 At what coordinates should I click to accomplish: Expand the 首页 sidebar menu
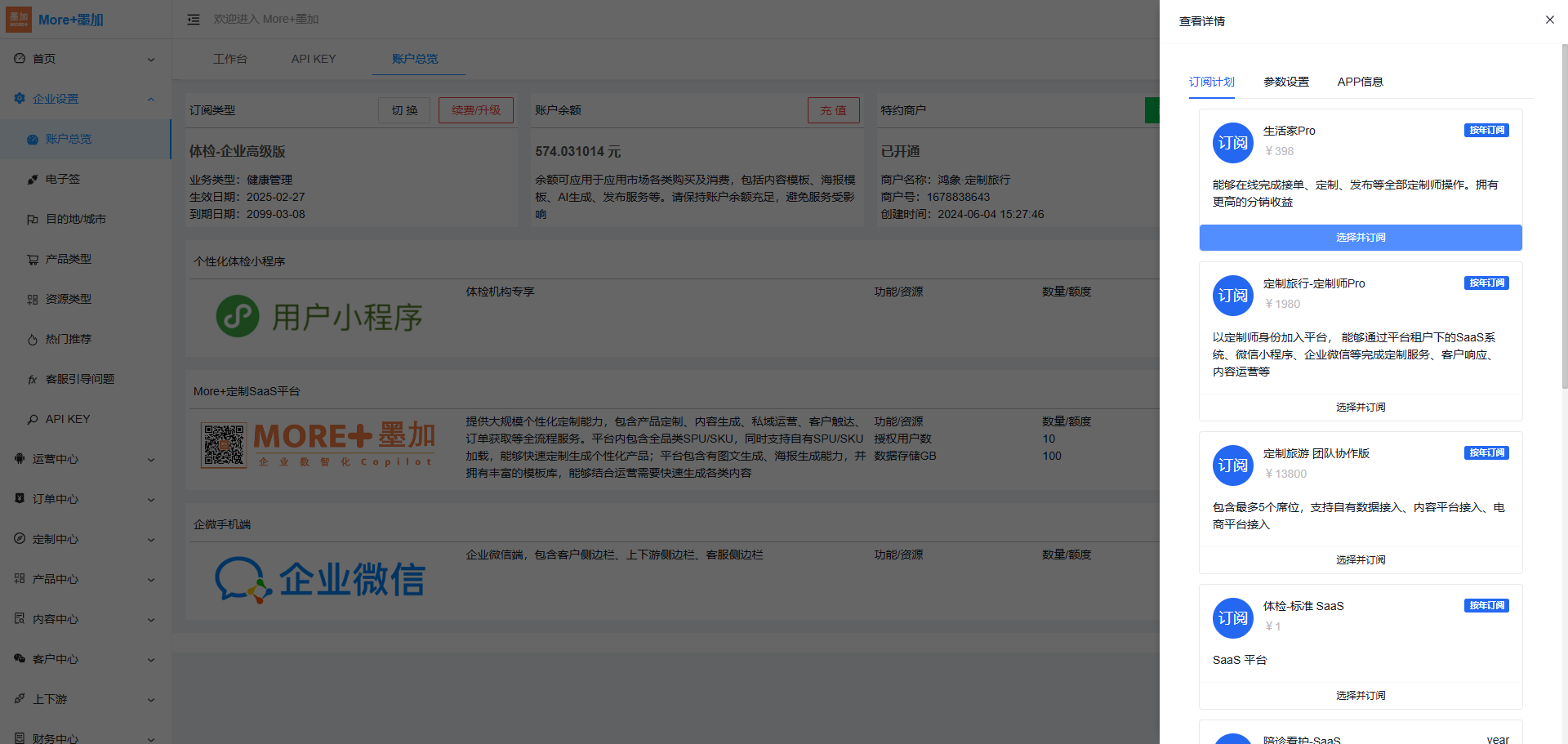[85, 59]
